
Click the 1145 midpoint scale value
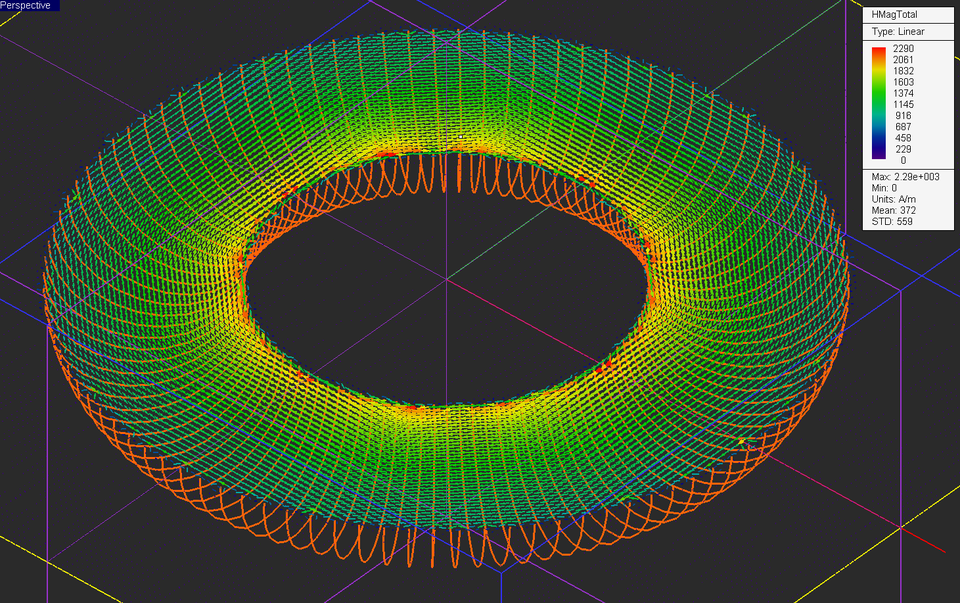click(904, 104)
